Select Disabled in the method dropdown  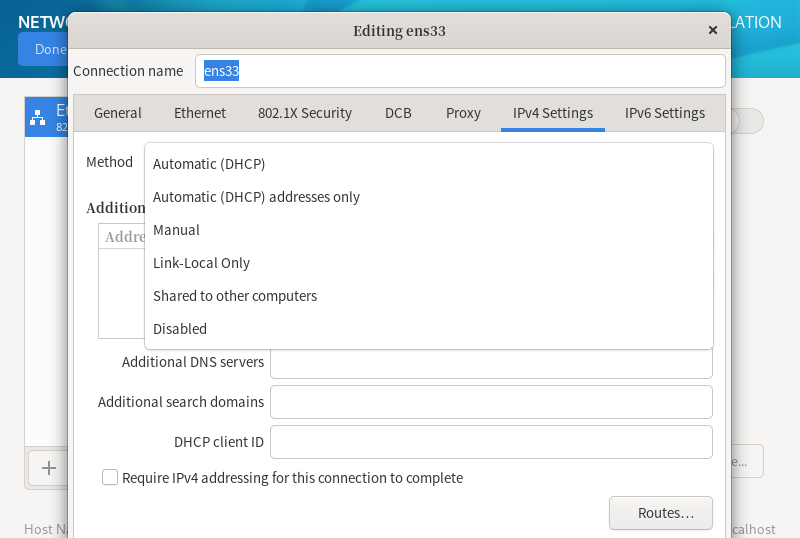pyautogui.click(x=180, y=329)
